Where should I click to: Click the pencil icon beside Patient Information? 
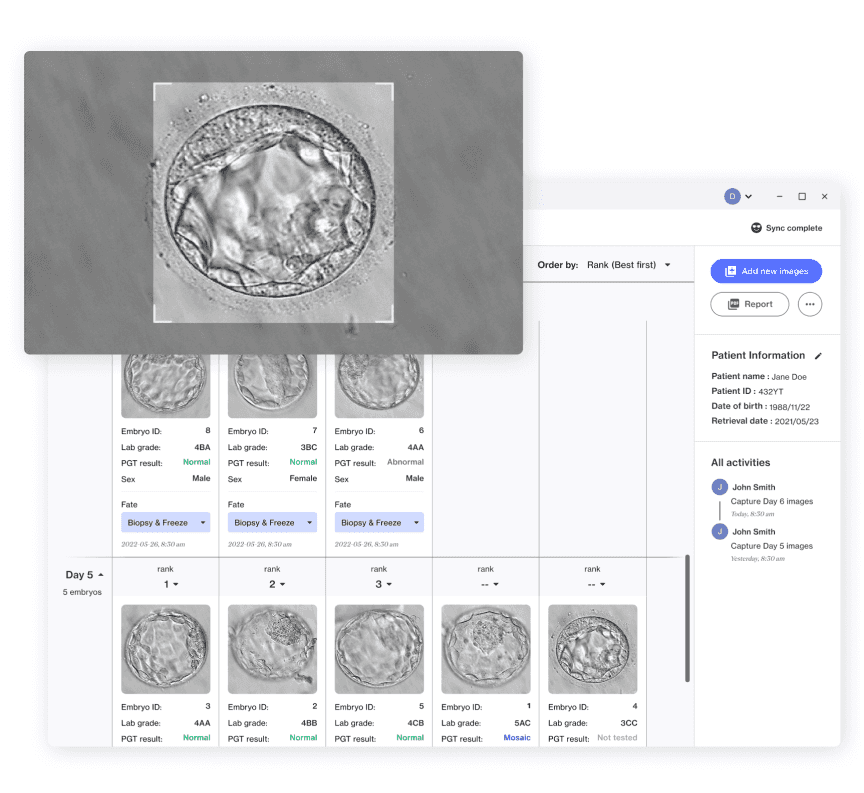click(x=818, y=355)
